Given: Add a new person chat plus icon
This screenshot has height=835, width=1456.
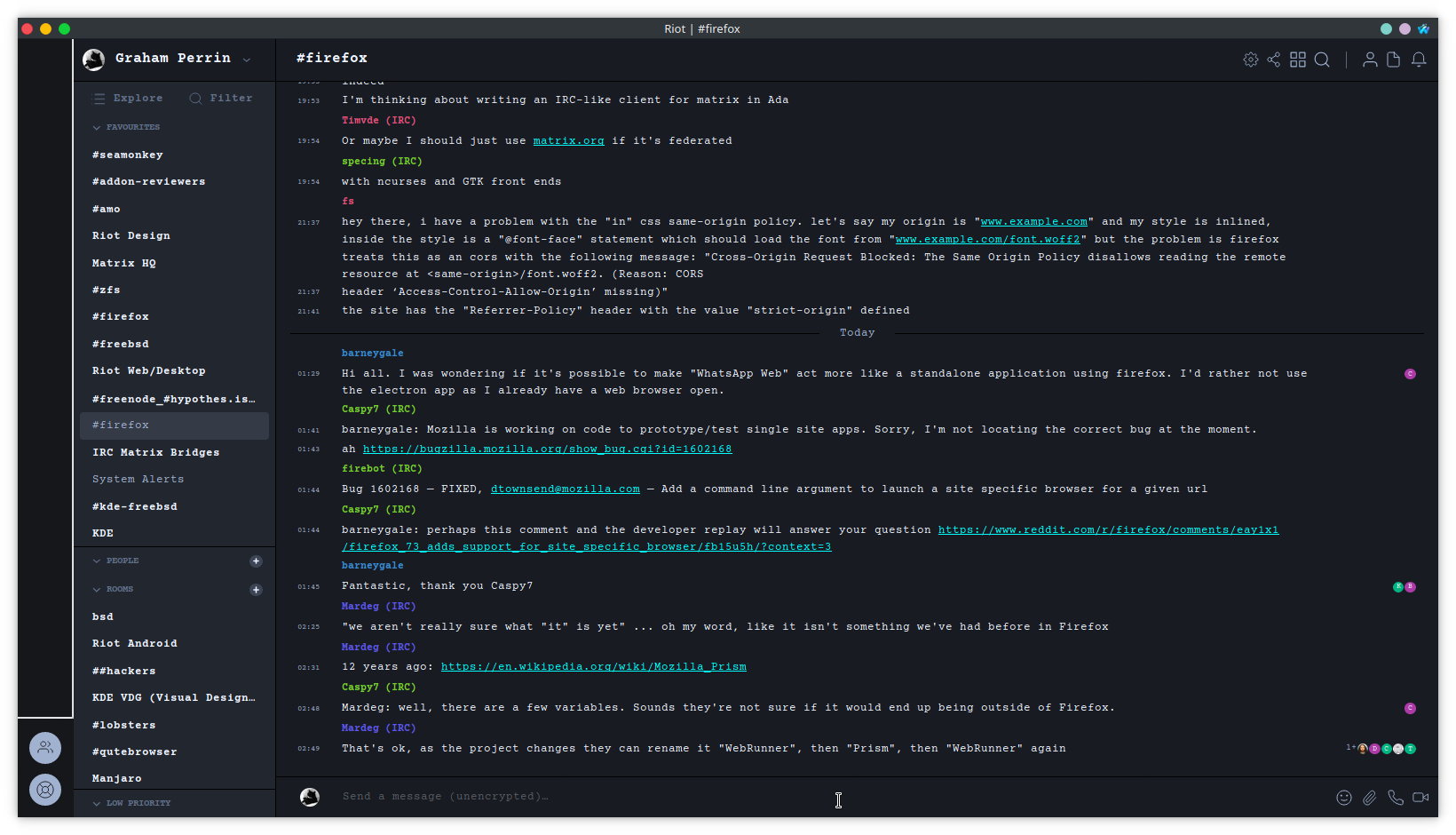Looking at the screenshot, I should pos(256,561).
